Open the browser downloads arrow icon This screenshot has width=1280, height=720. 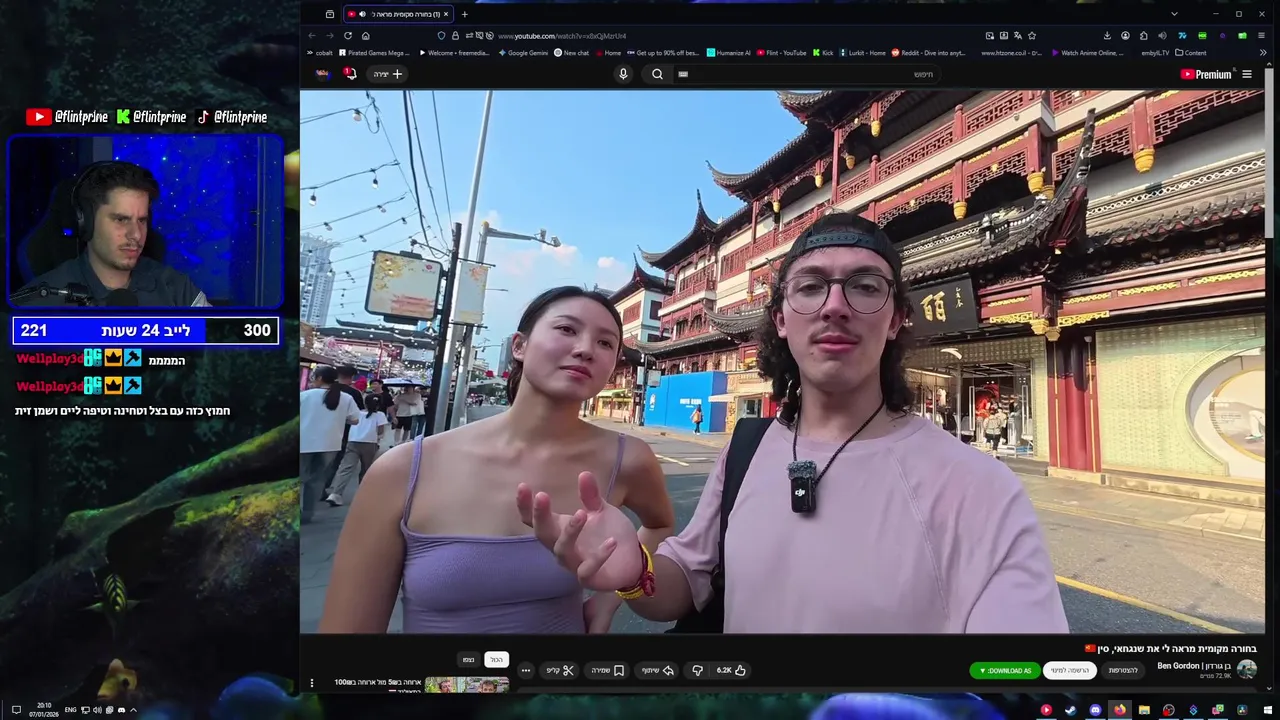click(x=1107, y=35)
